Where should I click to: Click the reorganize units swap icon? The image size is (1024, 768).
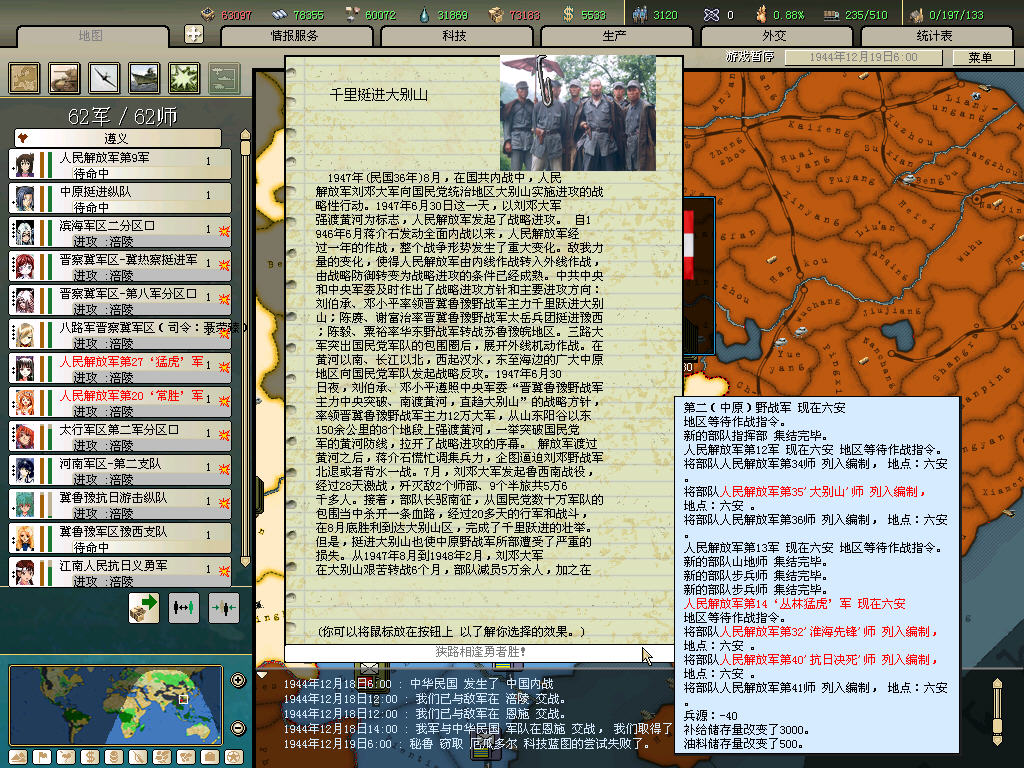point(184,609)
